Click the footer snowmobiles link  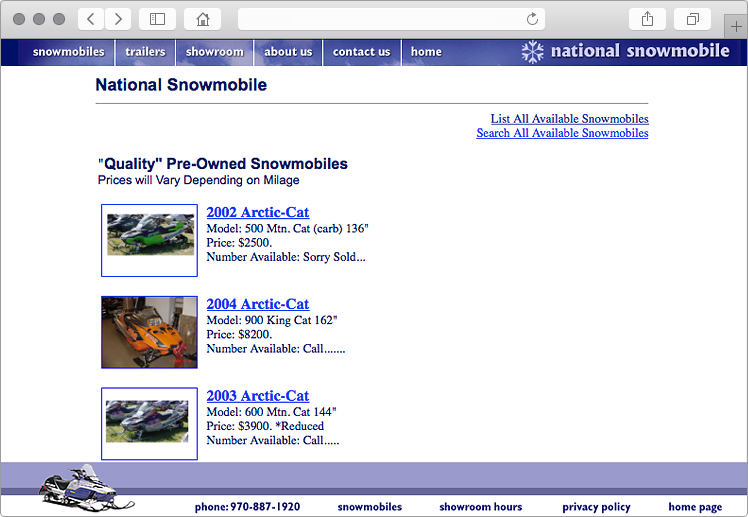tap(370, 507)
